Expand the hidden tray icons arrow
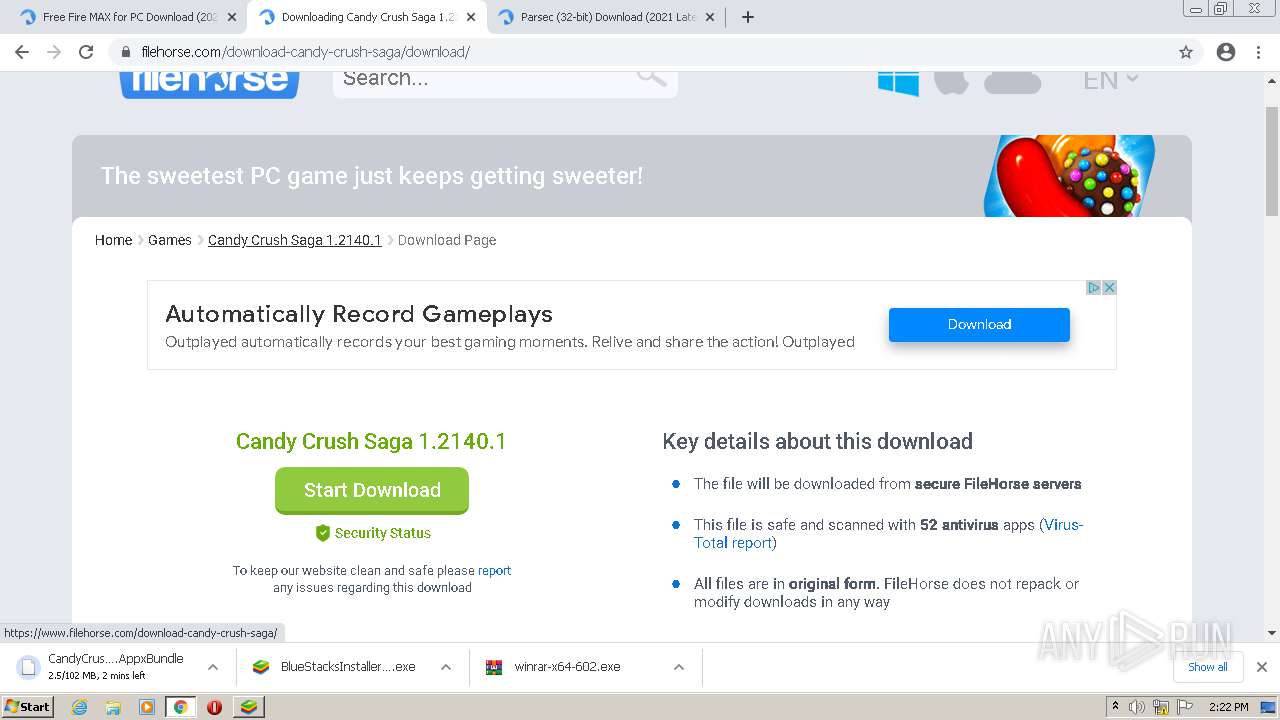The height and width of the screenshot is (720, 1280). coord(1115,707)
